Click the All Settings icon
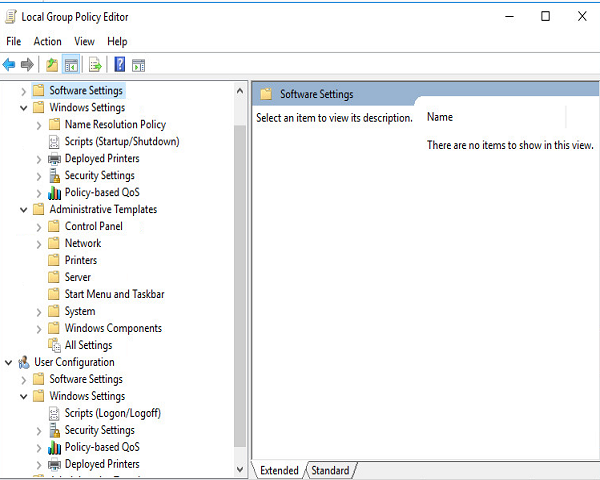 54,345
